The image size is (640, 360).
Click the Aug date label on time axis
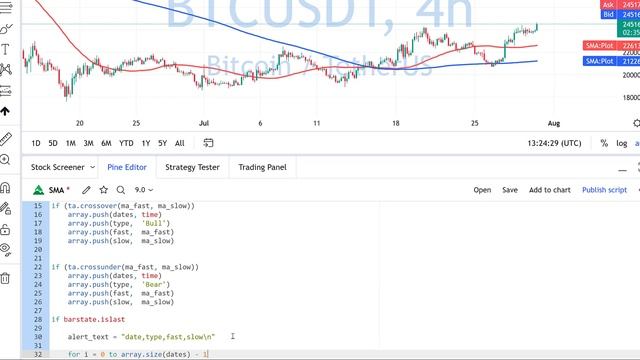(554, 123)
